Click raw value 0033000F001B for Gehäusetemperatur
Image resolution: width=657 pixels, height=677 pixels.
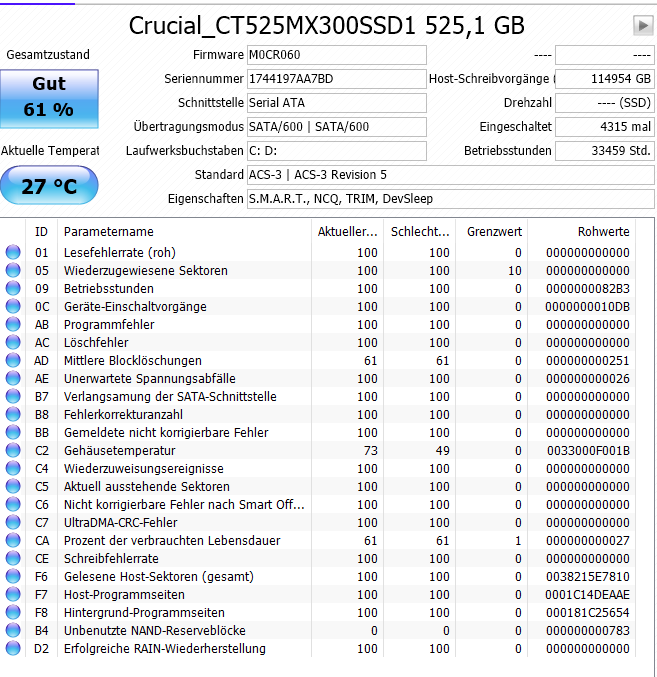(x=588, y=451)
